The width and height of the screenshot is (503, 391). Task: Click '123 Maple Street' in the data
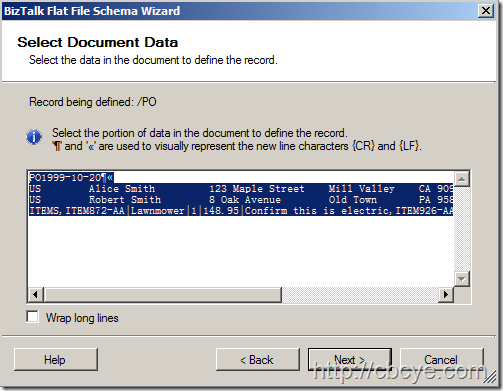(x=257, y=189)
